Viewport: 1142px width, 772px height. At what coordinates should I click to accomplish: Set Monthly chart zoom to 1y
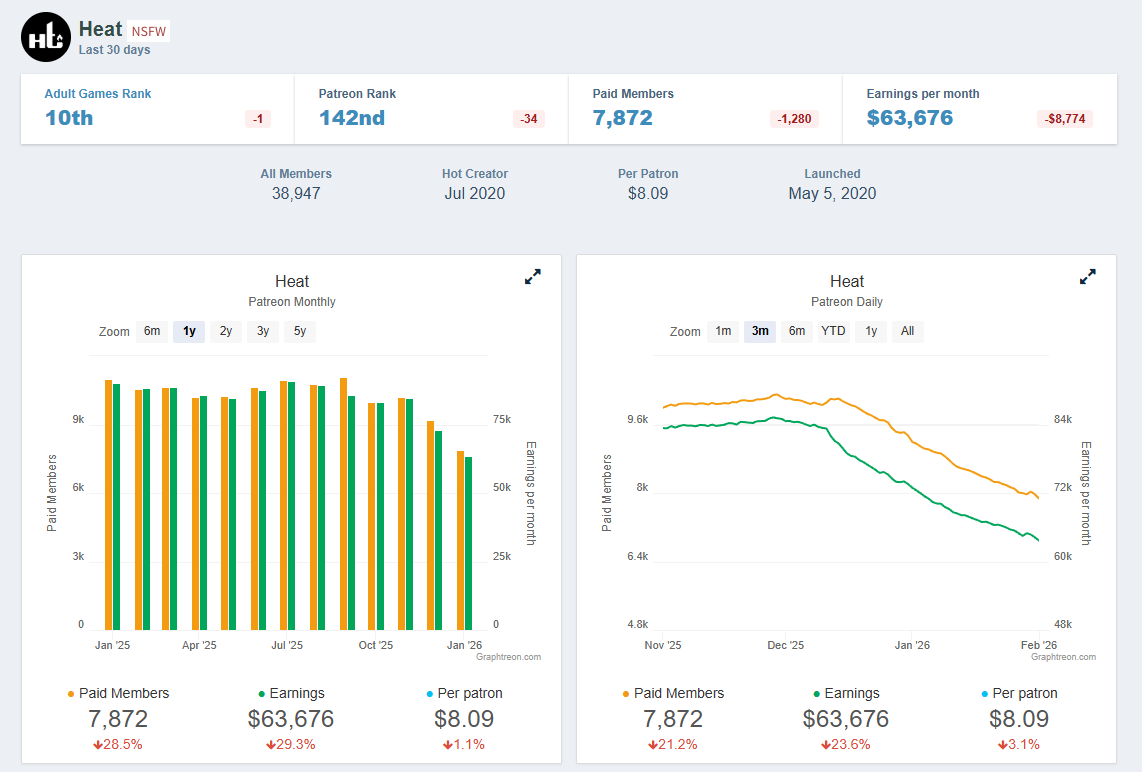click(x=189, y=331)
